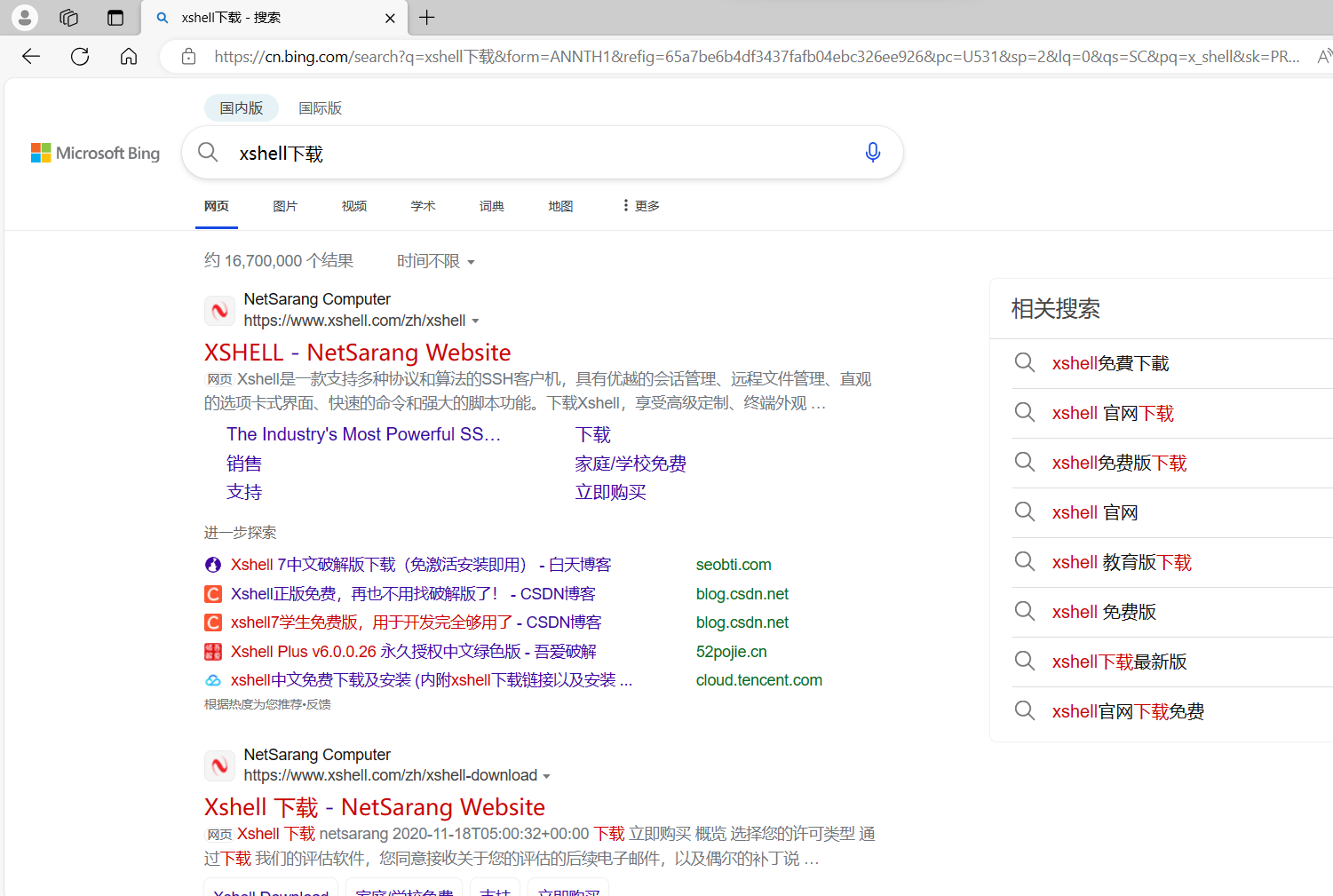Click the CSDN favicon beside Xshell正版免费 result
Screen dimensions: 1333x896
click(x=212, y=593)
